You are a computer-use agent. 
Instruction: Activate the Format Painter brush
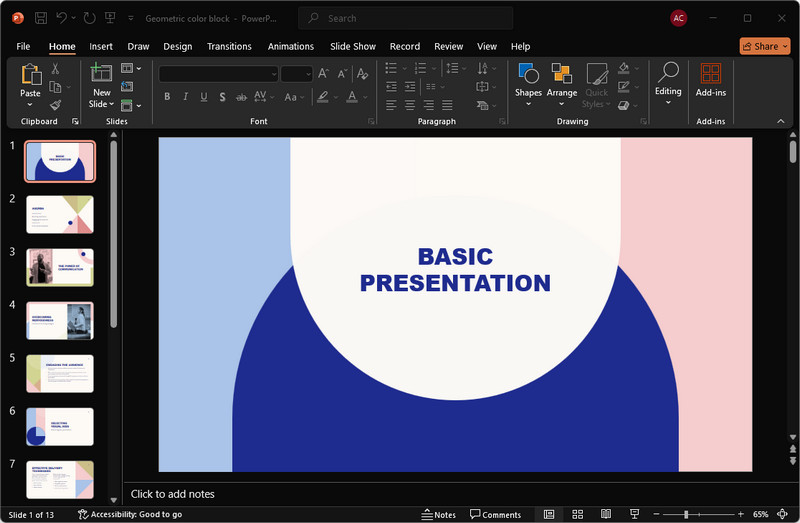coord(55,105)
